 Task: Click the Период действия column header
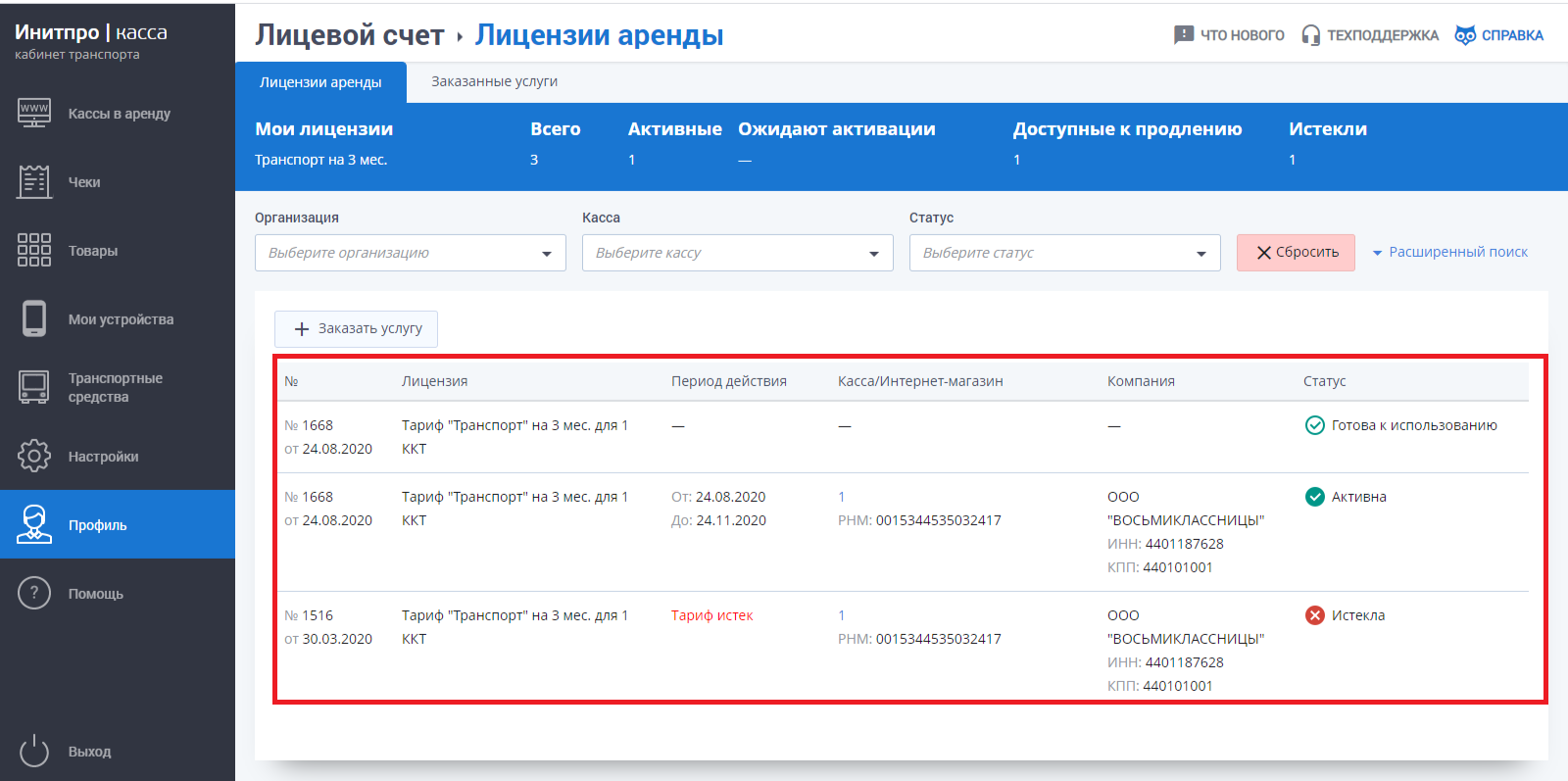coord(729,381)
